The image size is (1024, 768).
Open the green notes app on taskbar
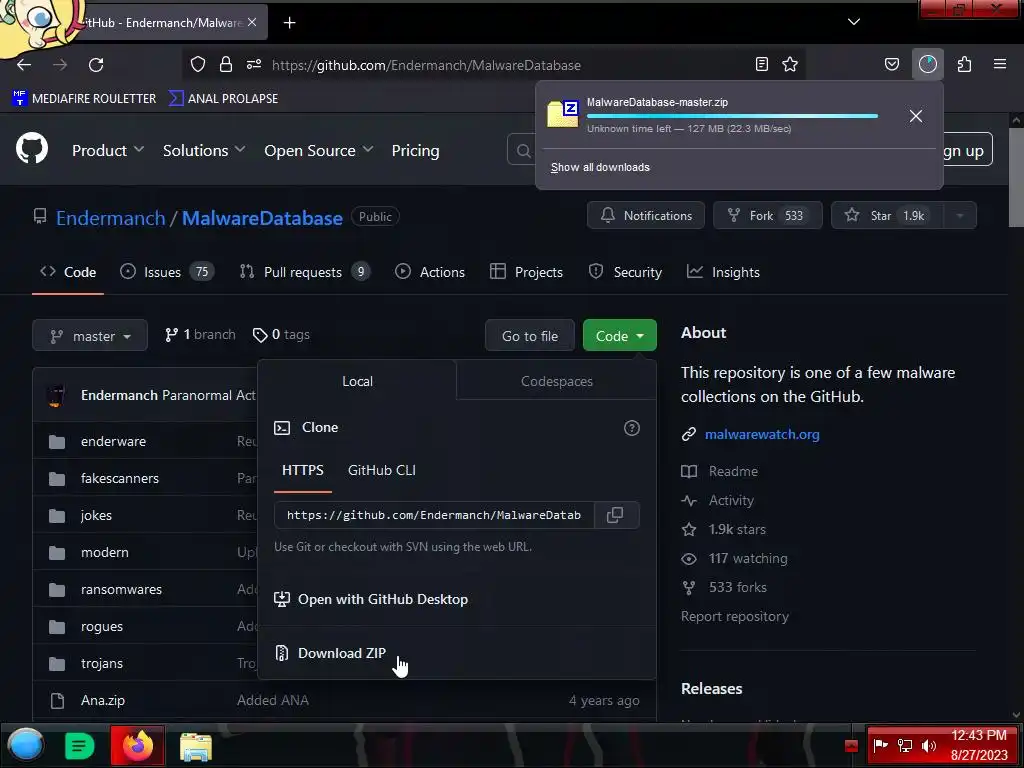pyautogui.click(x=79, y=746)
